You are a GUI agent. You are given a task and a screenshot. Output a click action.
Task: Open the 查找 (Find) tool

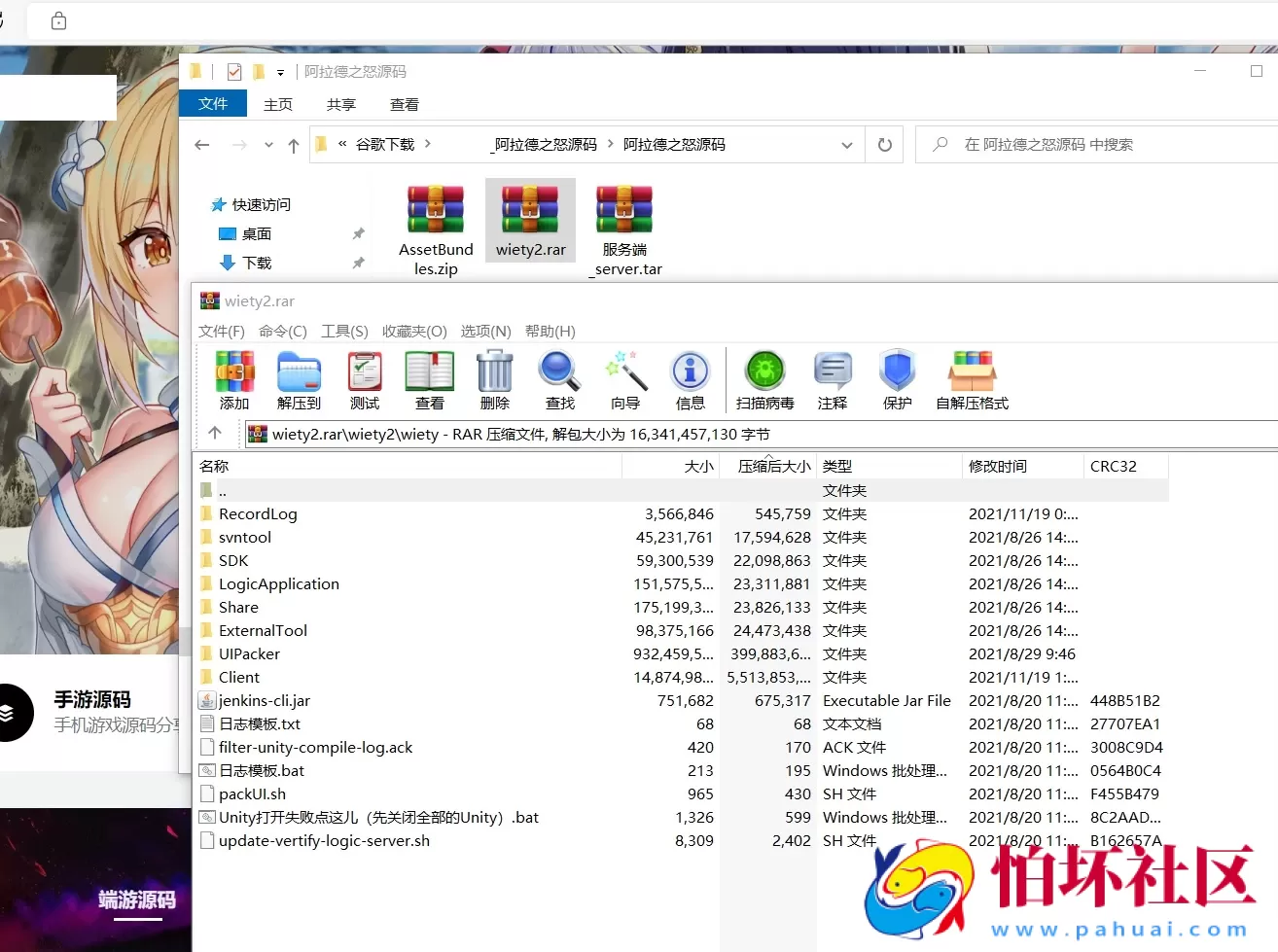(x=559, y=379)
